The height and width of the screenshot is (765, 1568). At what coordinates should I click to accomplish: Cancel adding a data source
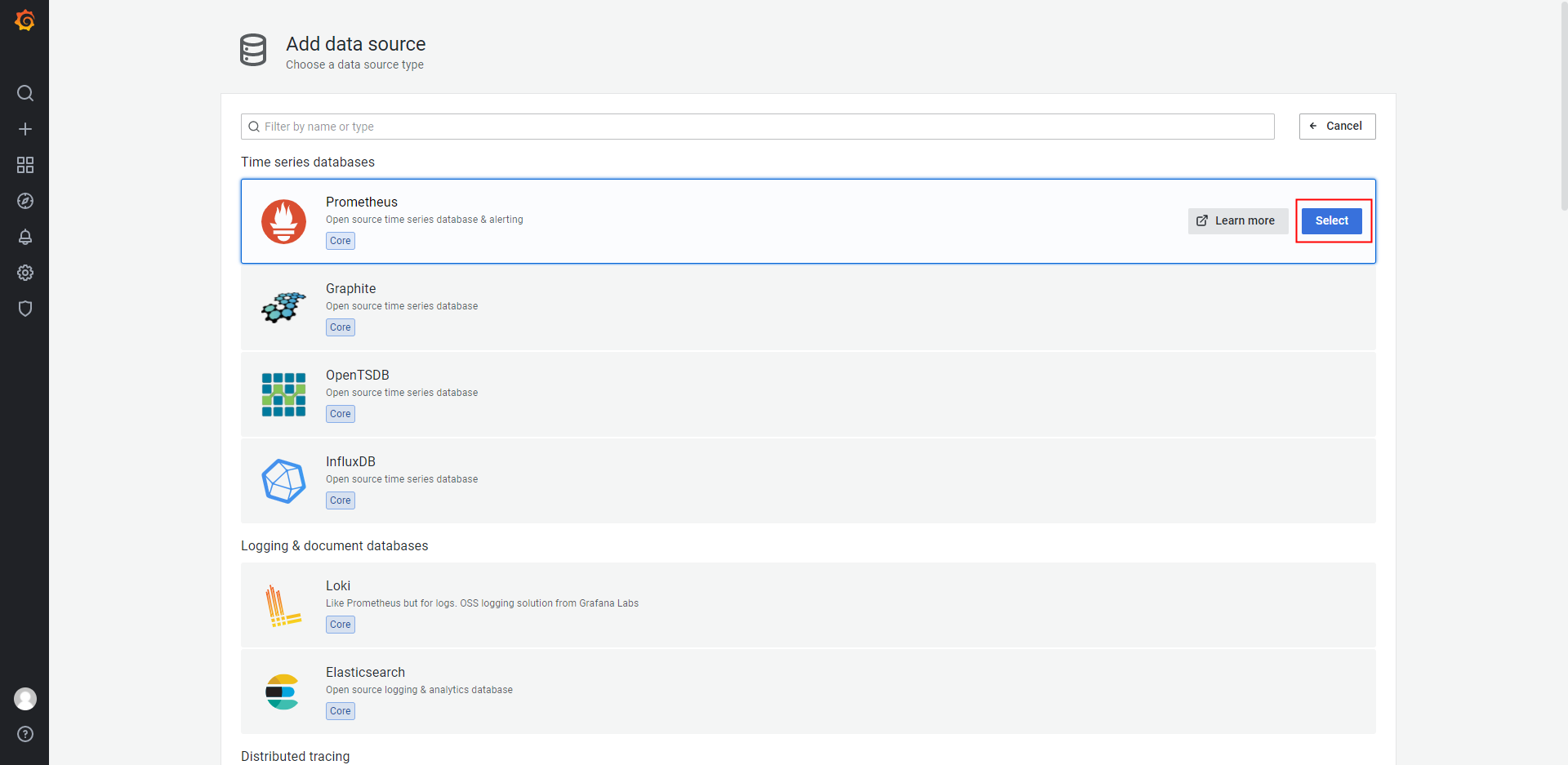(1337, 126)
